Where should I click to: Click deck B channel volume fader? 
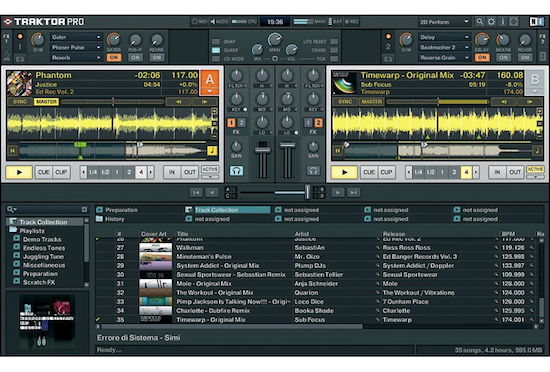288,145
